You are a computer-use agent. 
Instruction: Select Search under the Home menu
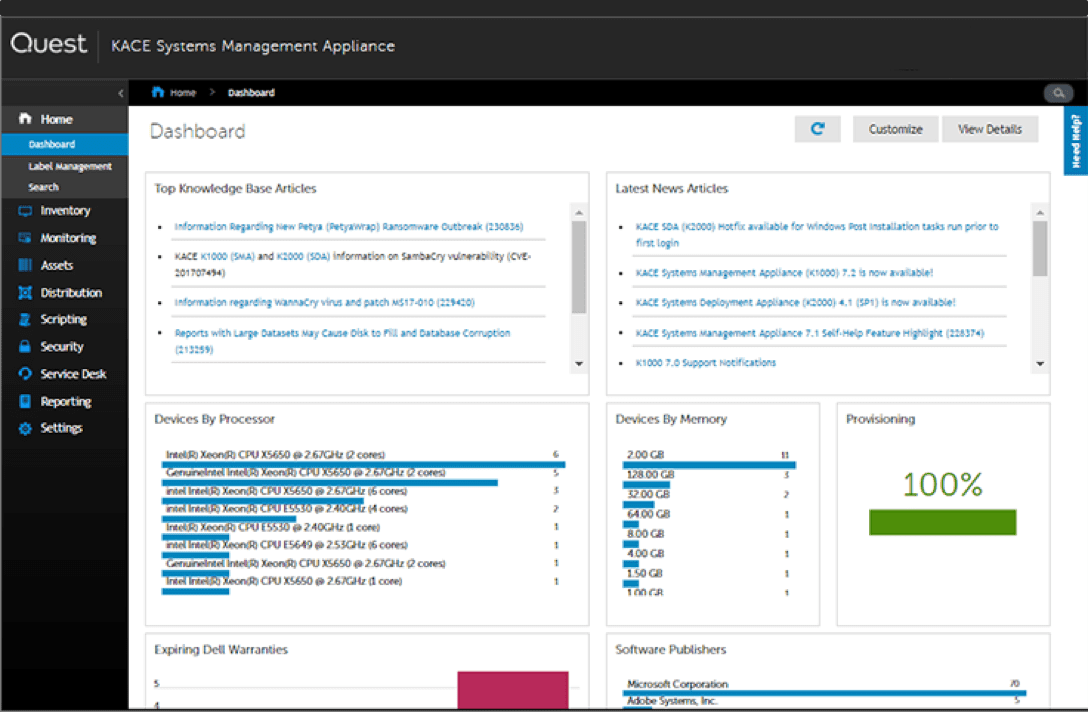click(43, 187)
